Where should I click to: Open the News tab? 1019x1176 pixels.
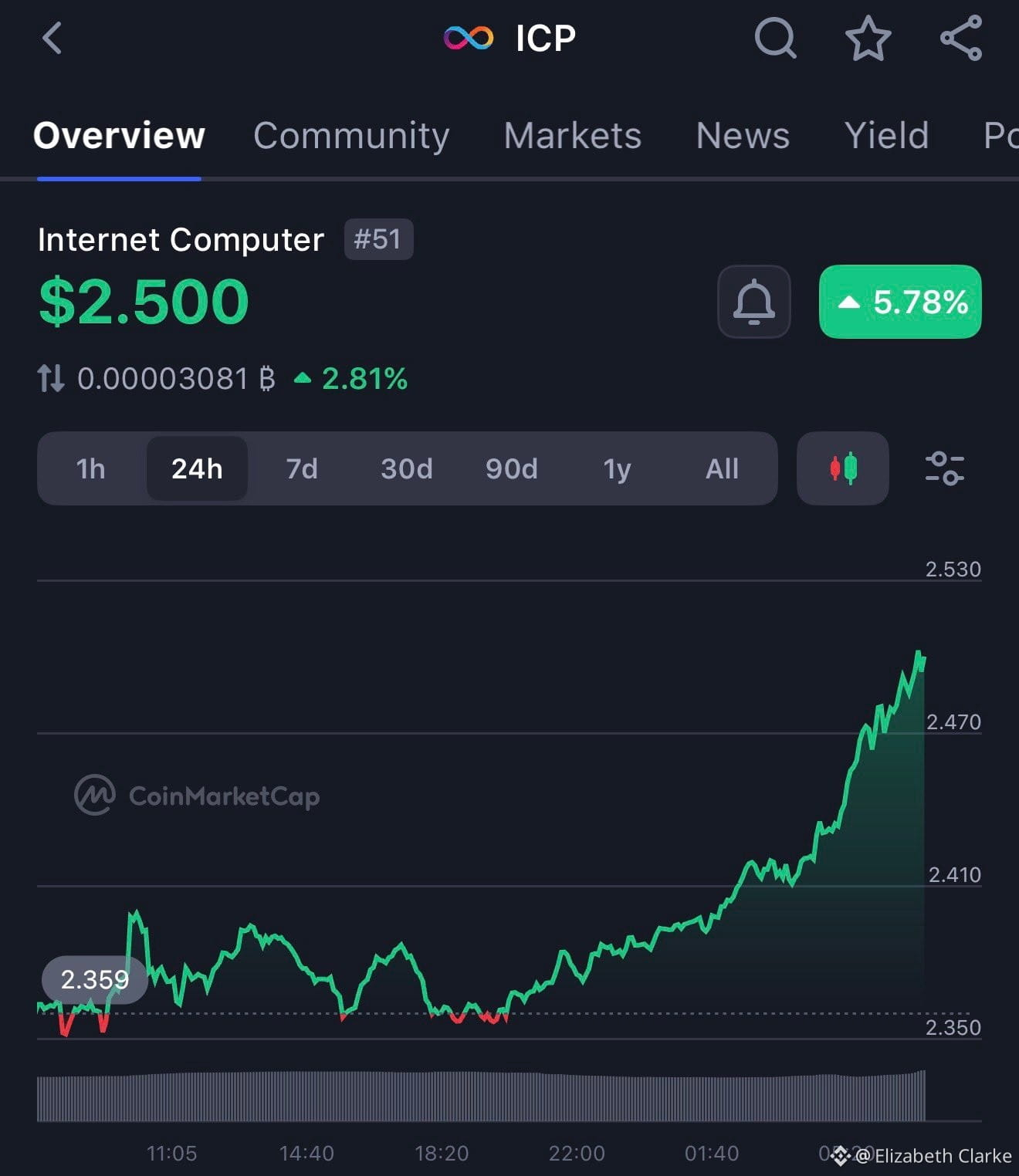coord(743,136)
